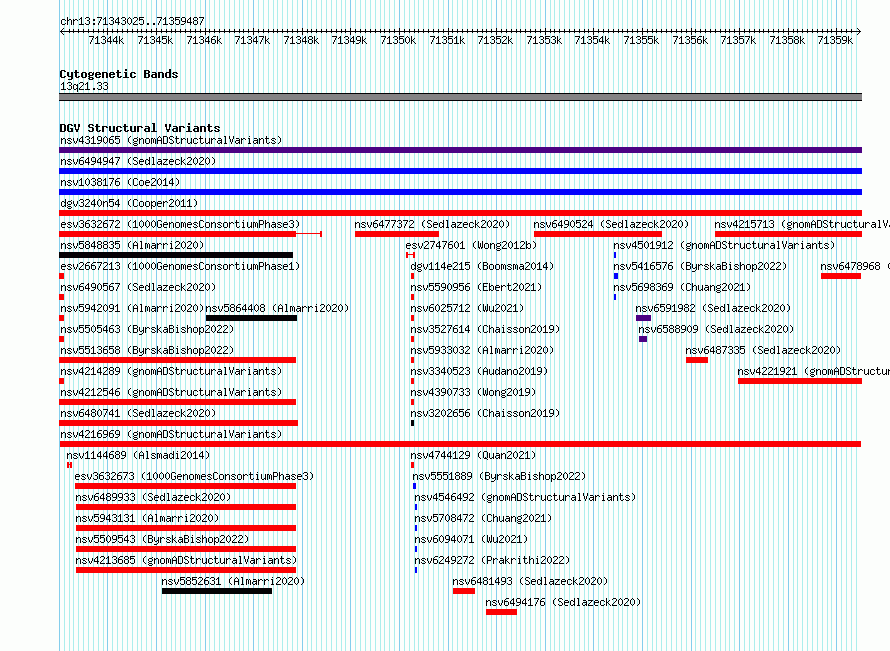
Task: Select nsv5698369 Chuang2021 label
Action: [x=682, y=287]
